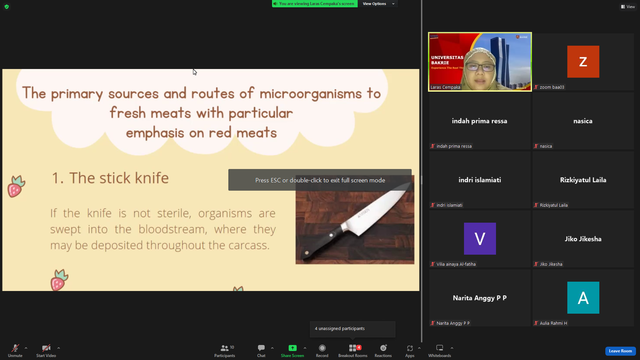640x360 pixels.
Task: Open Zoom Apps
Action: pyautogui.click(x=410, y=350)
